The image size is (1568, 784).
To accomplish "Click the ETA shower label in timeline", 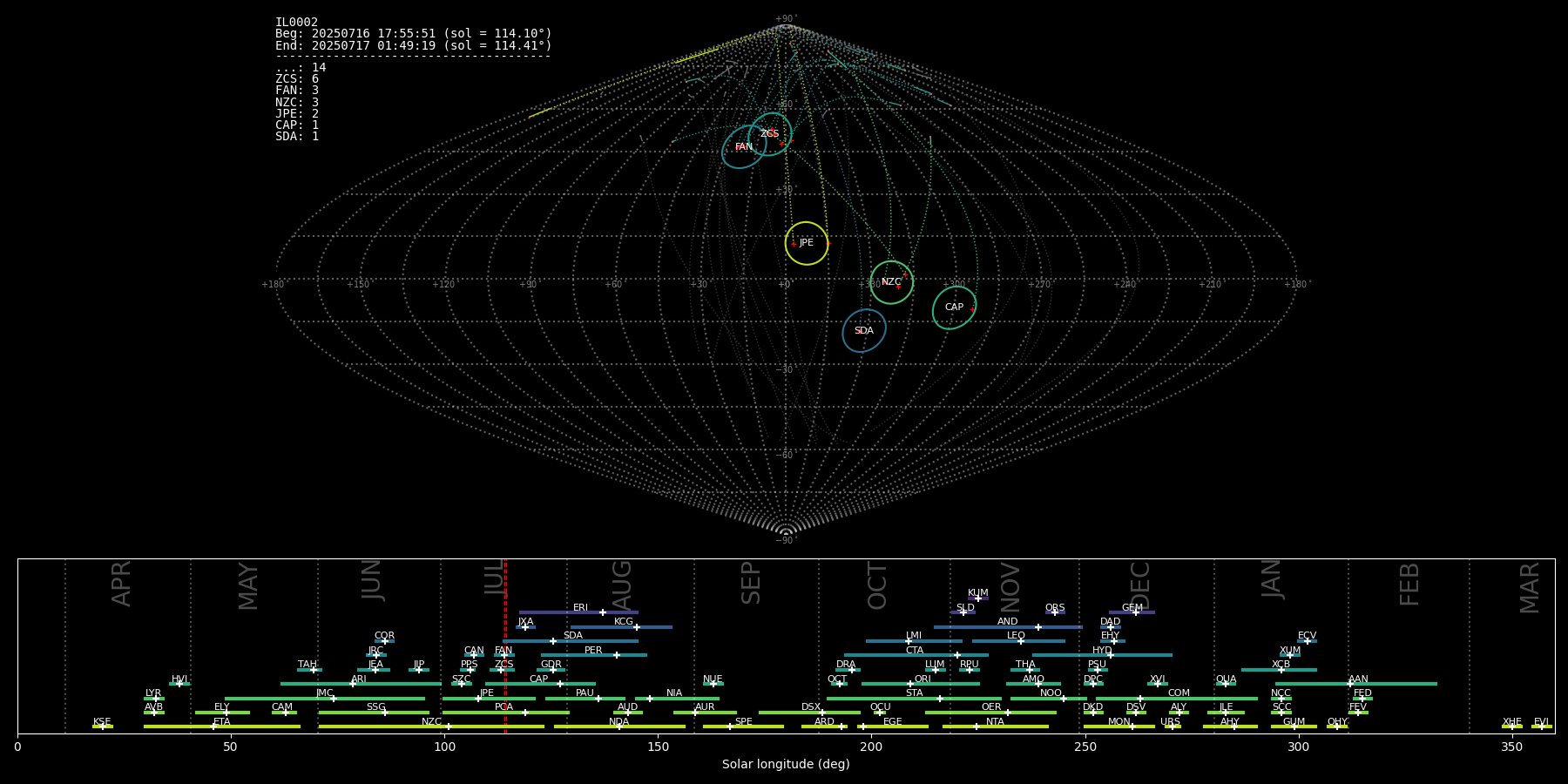I will click(222, 722).
